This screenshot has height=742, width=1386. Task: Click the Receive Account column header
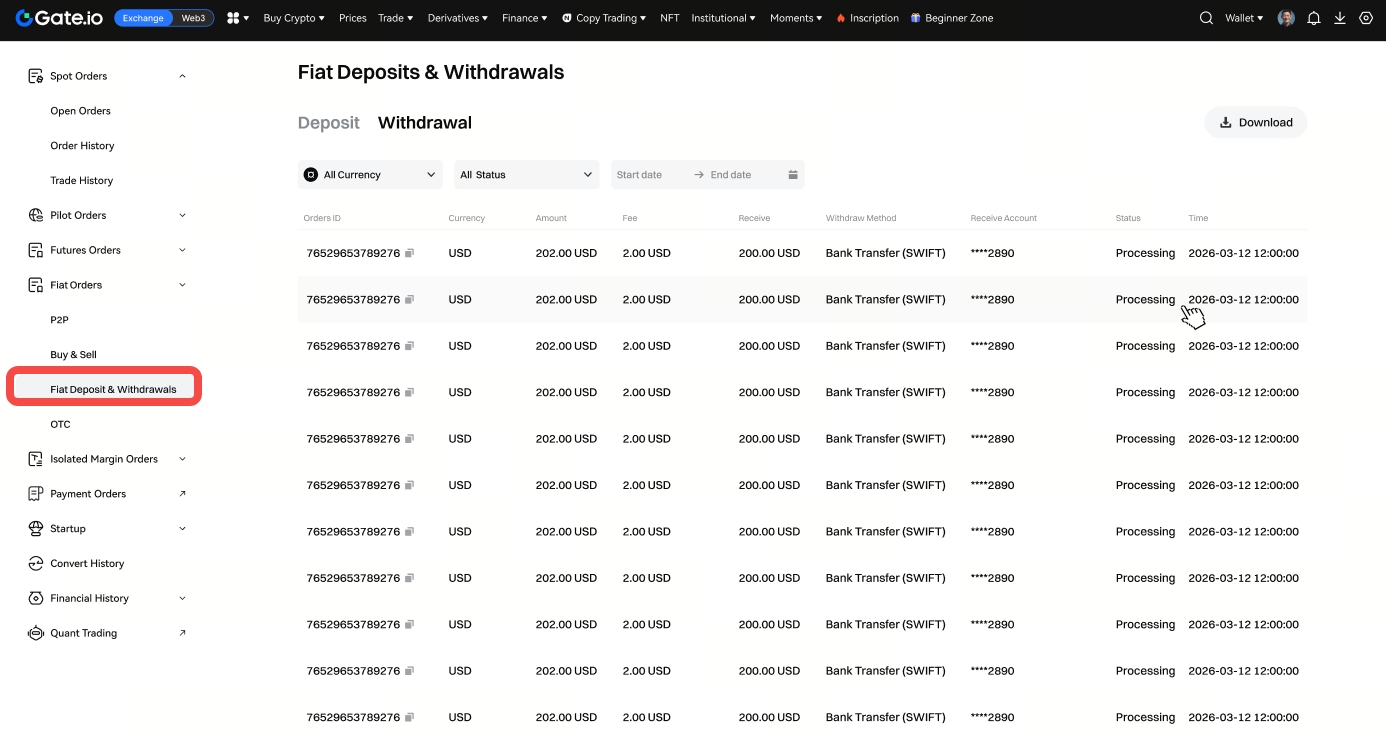pyautogui.click(x=1004, y=218)
